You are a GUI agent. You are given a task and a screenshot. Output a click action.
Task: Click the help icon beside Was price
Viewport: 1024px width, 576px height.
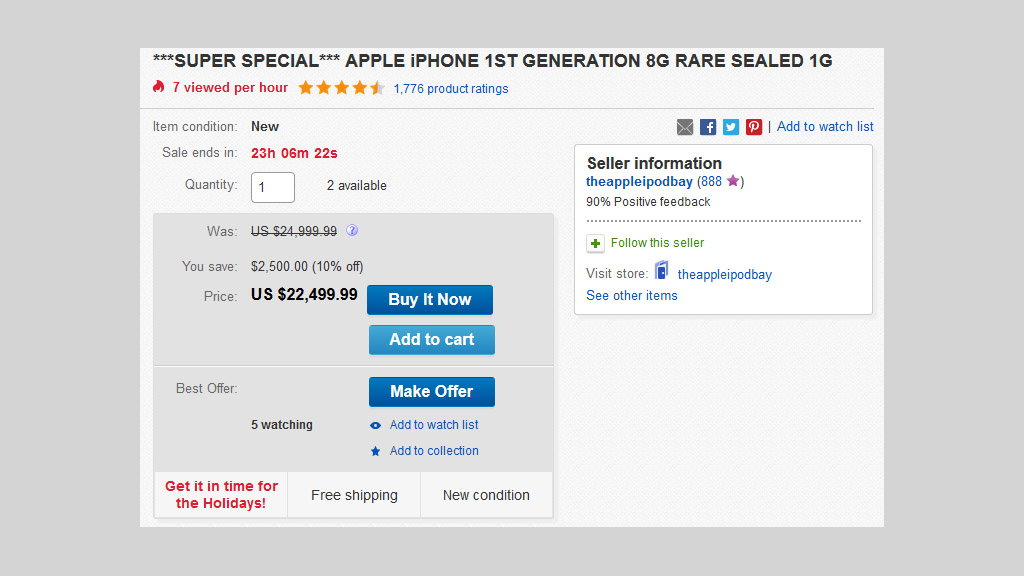tap(352, 231)
